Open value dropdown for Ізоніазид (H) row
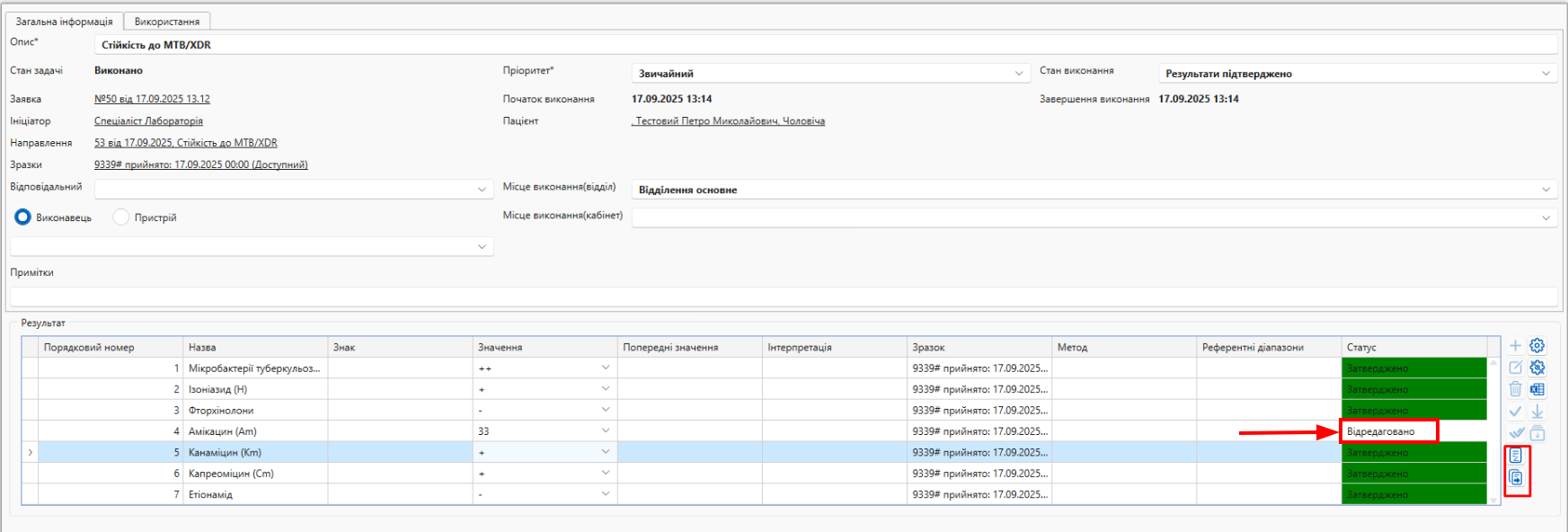The image size is (1568, 532). click(605, 389)
